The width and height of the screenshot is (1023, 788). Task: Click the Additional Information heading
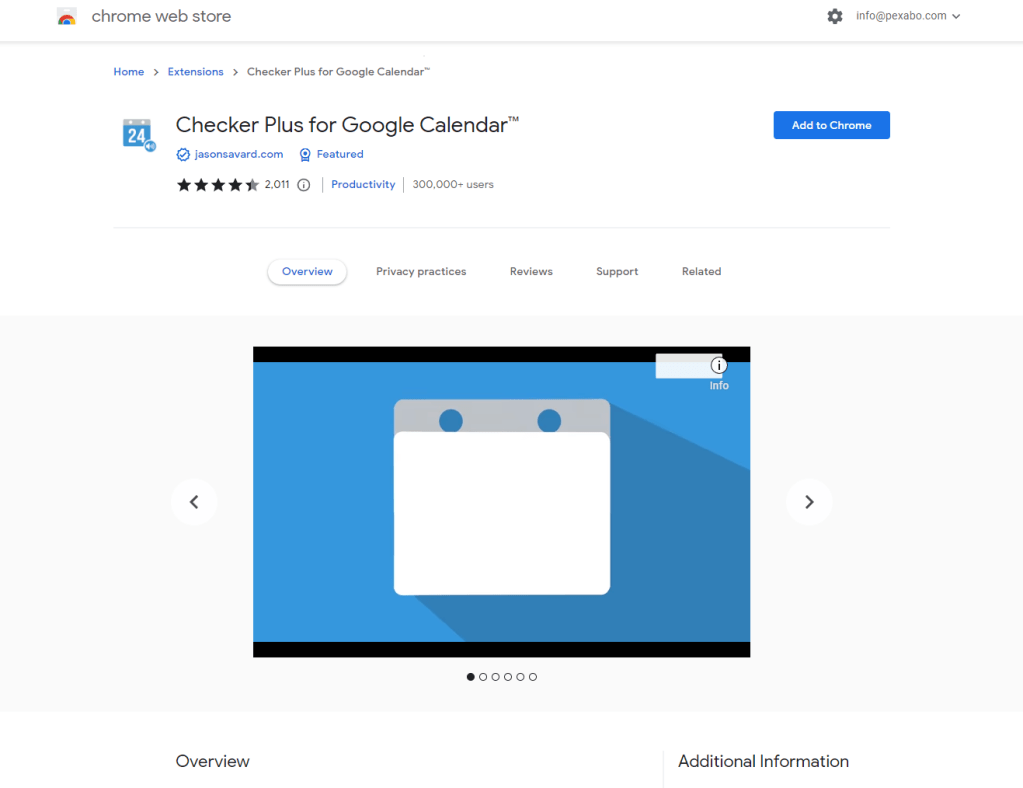click(763, 761)
